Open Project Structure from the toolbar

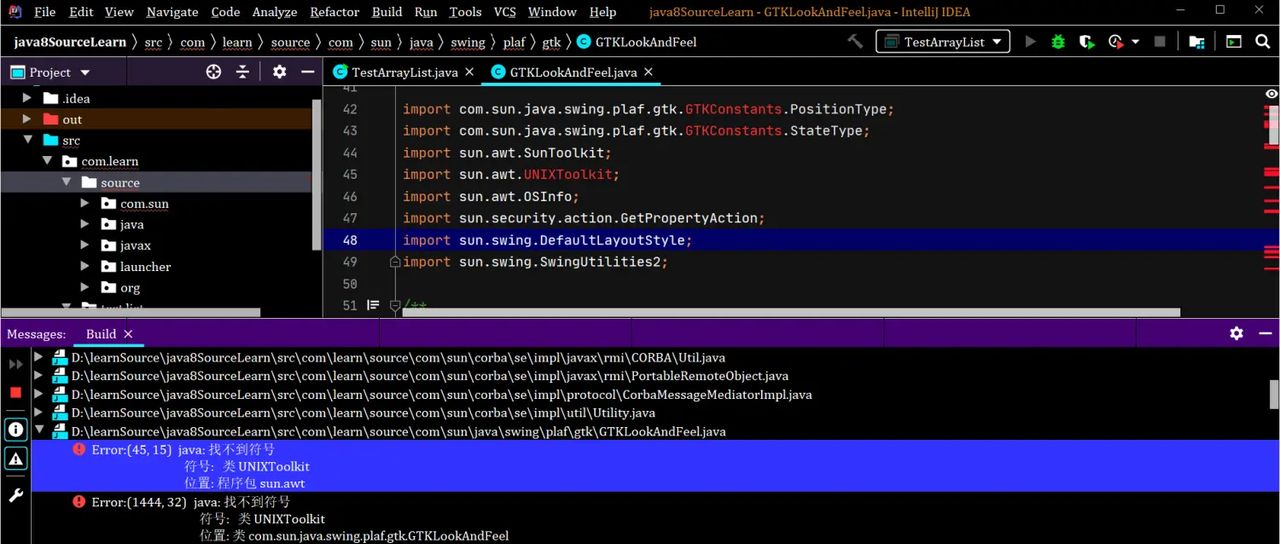1197,42
